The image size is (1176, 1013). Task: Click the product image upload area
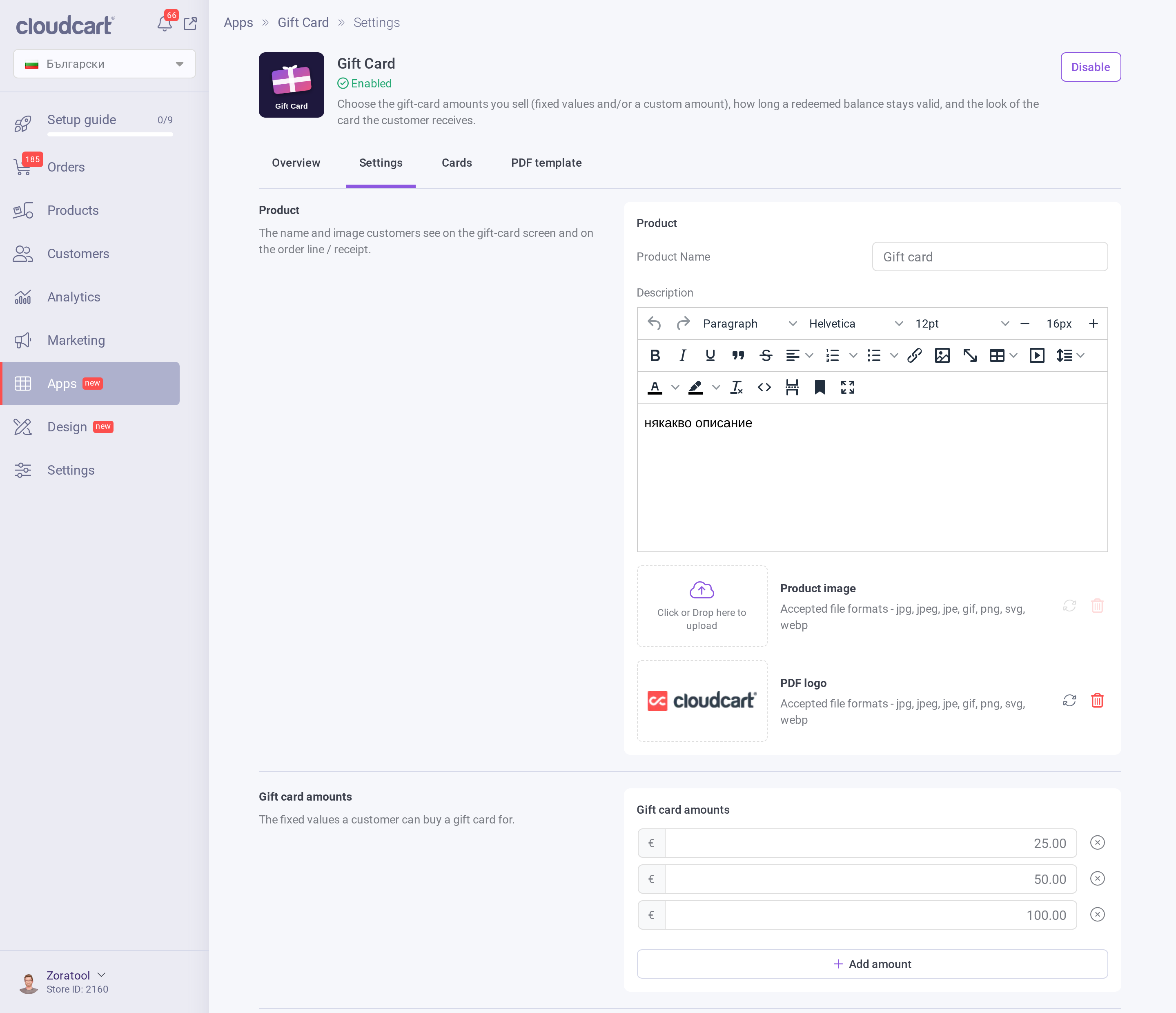point(702,606)
